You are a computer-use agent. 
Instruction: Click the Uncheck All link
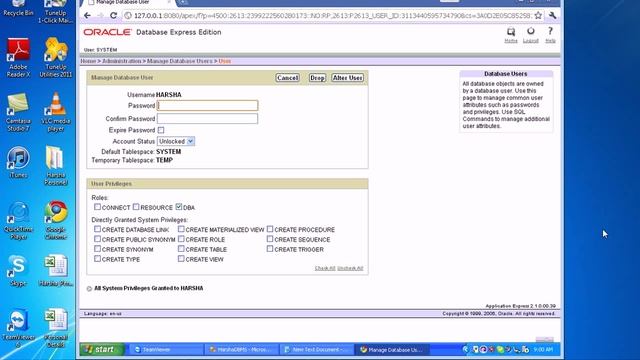[x=350, y=268]
